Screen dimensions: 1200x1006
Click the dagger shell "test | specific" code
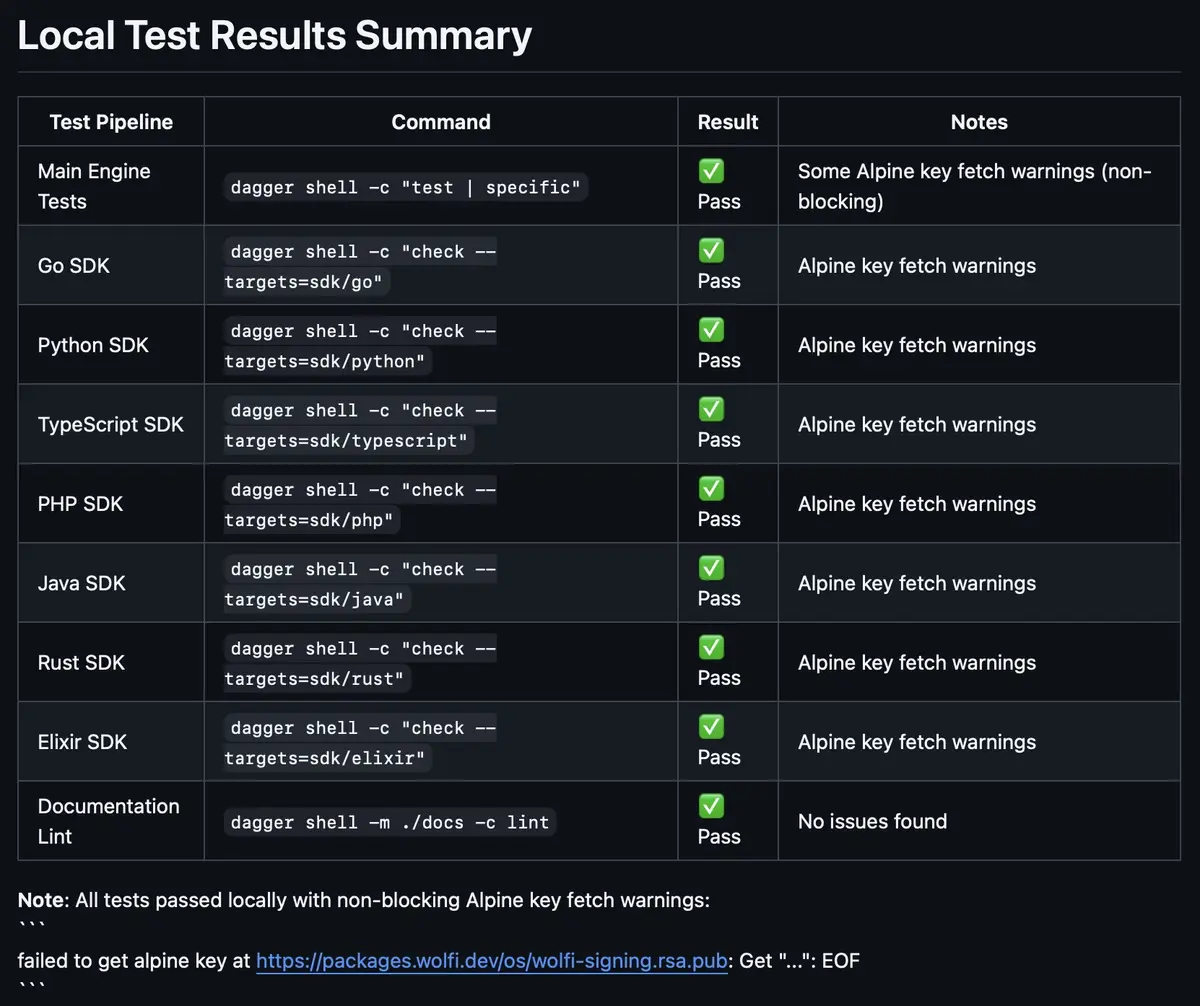pyautogui.click(x=406, y=187)
